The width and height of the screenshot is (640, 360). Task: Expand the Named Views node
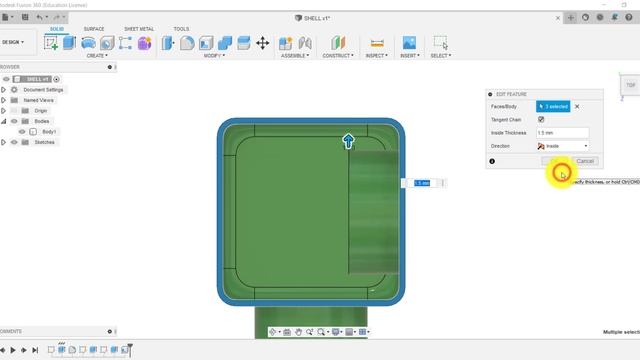click(3, 100)
